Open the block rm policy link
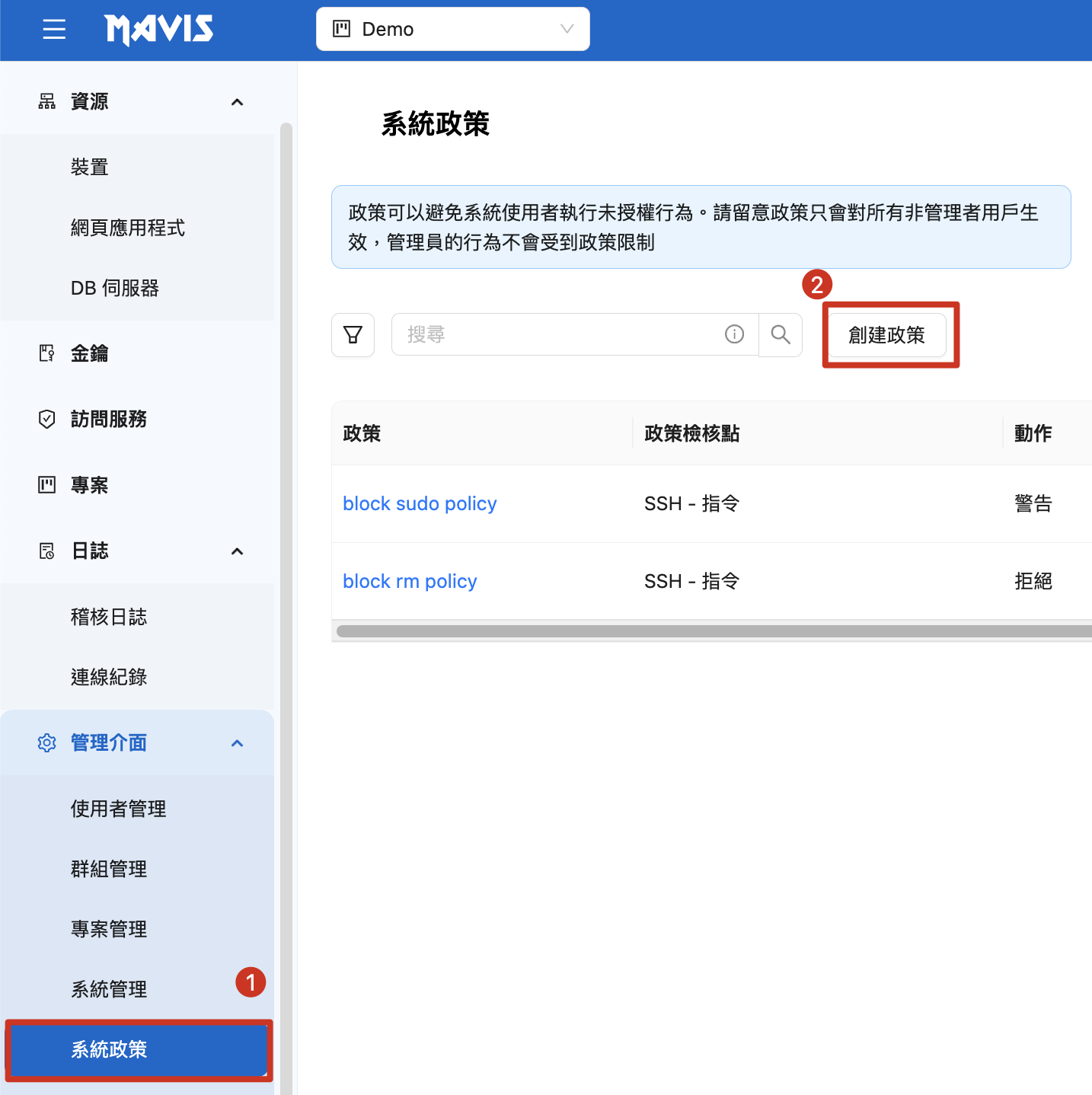The width and height of the screenshot is (1092, 1095). pyautogui.click(x=410, y=582)
